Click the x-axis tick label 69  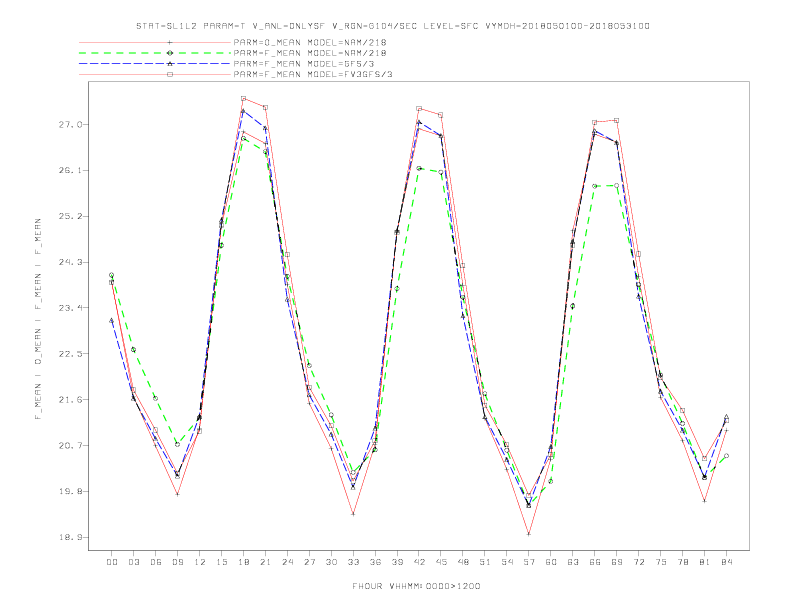[617, 562]
